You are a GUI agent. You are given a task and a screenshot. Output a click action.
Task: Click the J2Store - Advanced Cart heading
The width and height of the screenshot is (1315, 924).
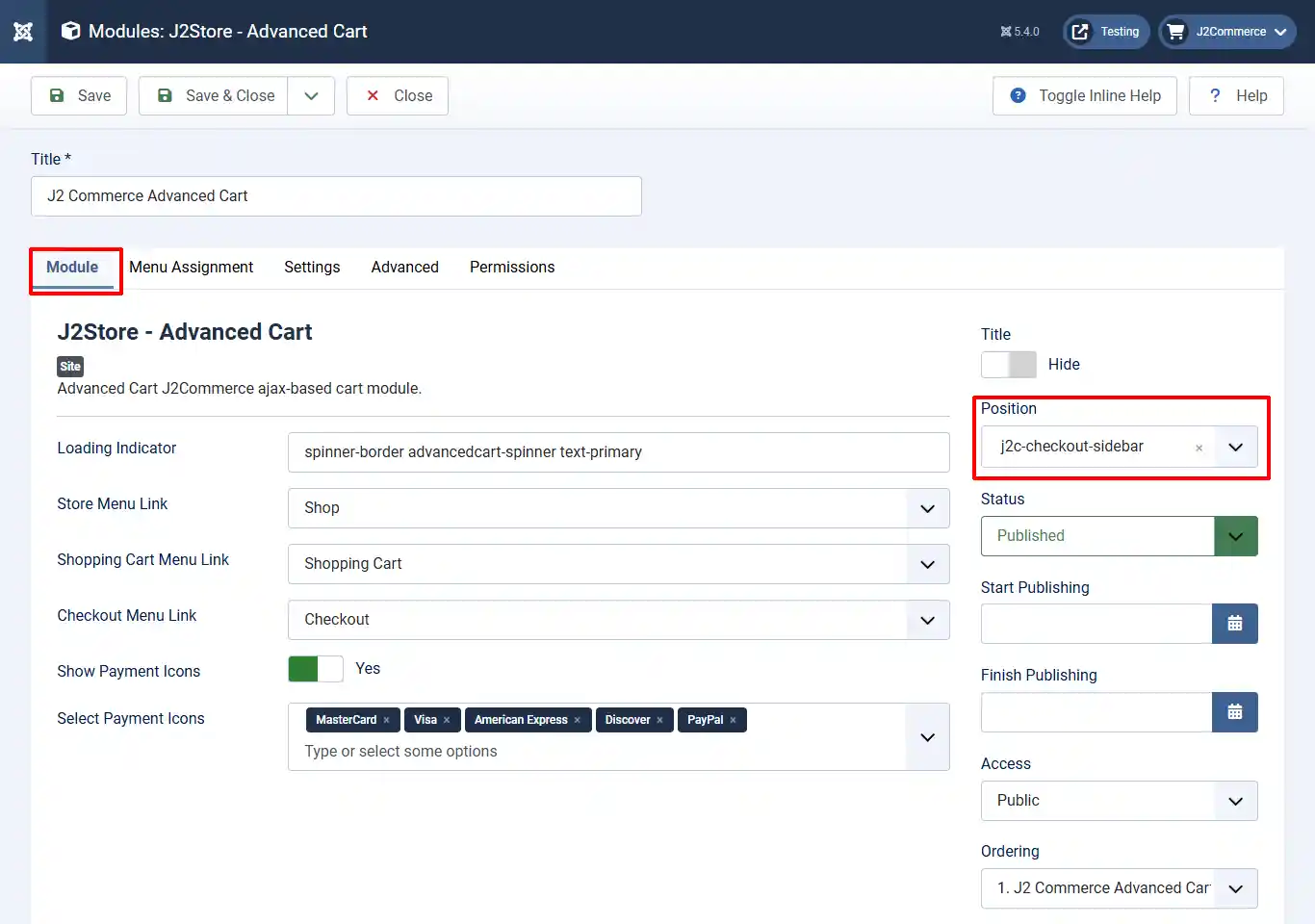(x=185, y=332)
